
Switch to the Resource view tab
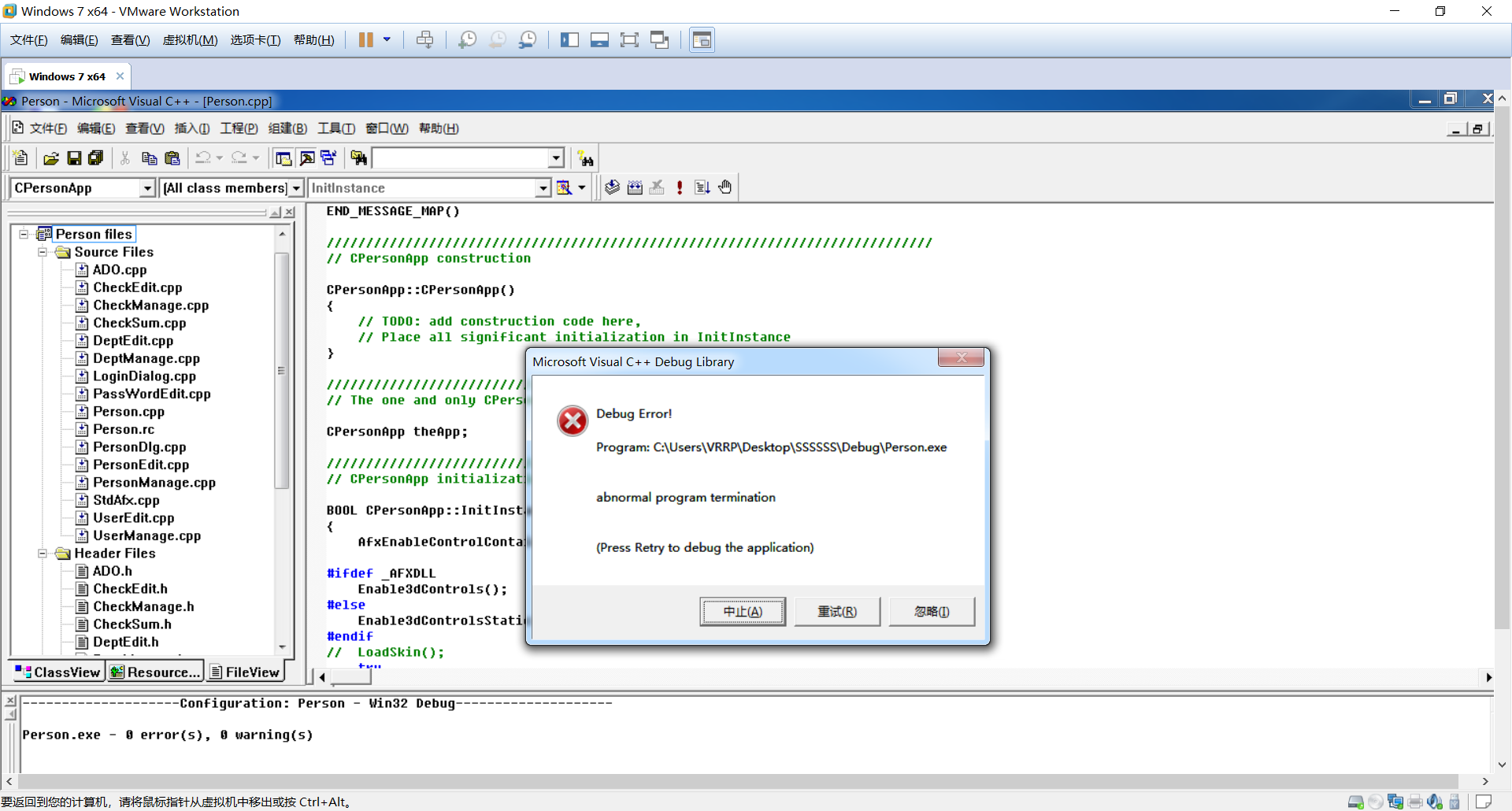coord(155,672)
